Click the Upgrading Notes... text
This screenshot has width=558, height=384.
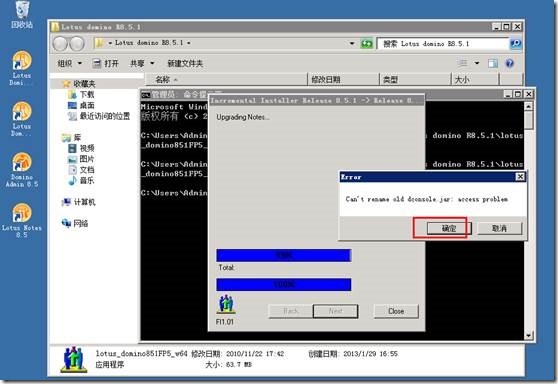[x=243, y=117]
